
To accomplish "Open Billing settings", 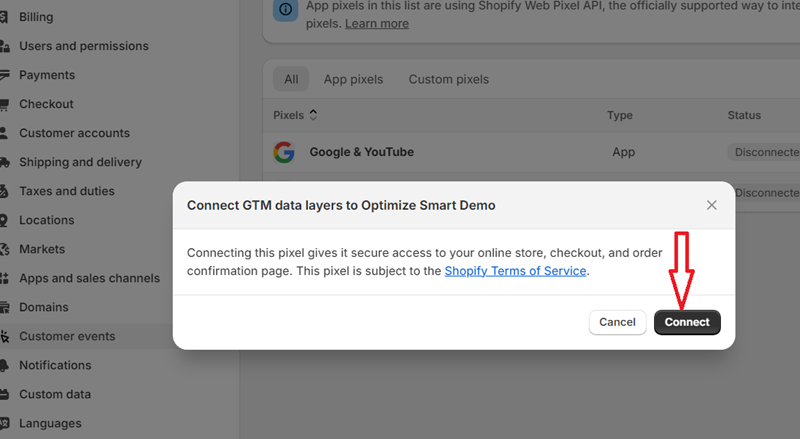I will pyautogui.click(x=36, y=17).
